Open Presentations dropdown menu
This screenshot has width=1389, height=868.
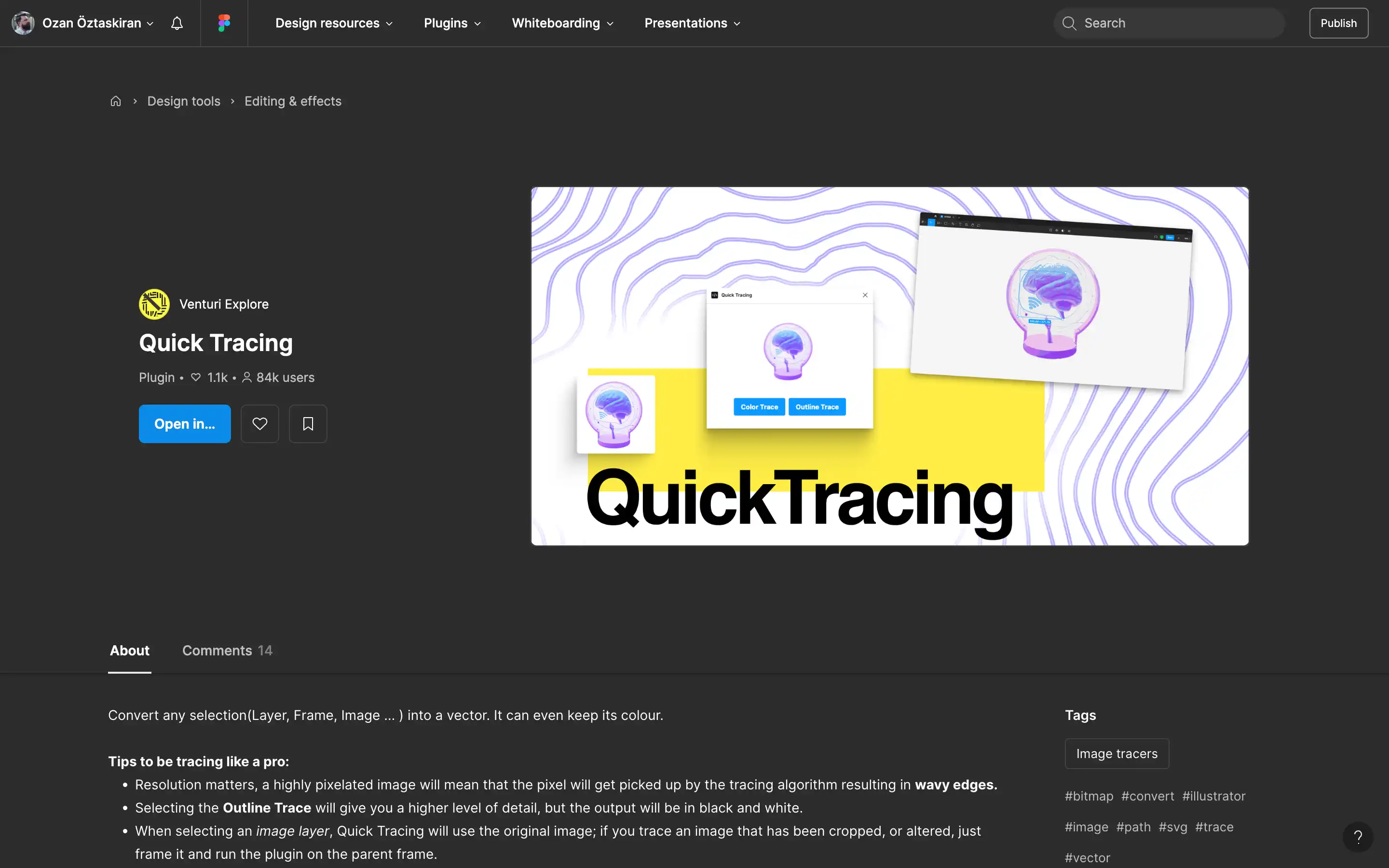[x=692, y=23]
